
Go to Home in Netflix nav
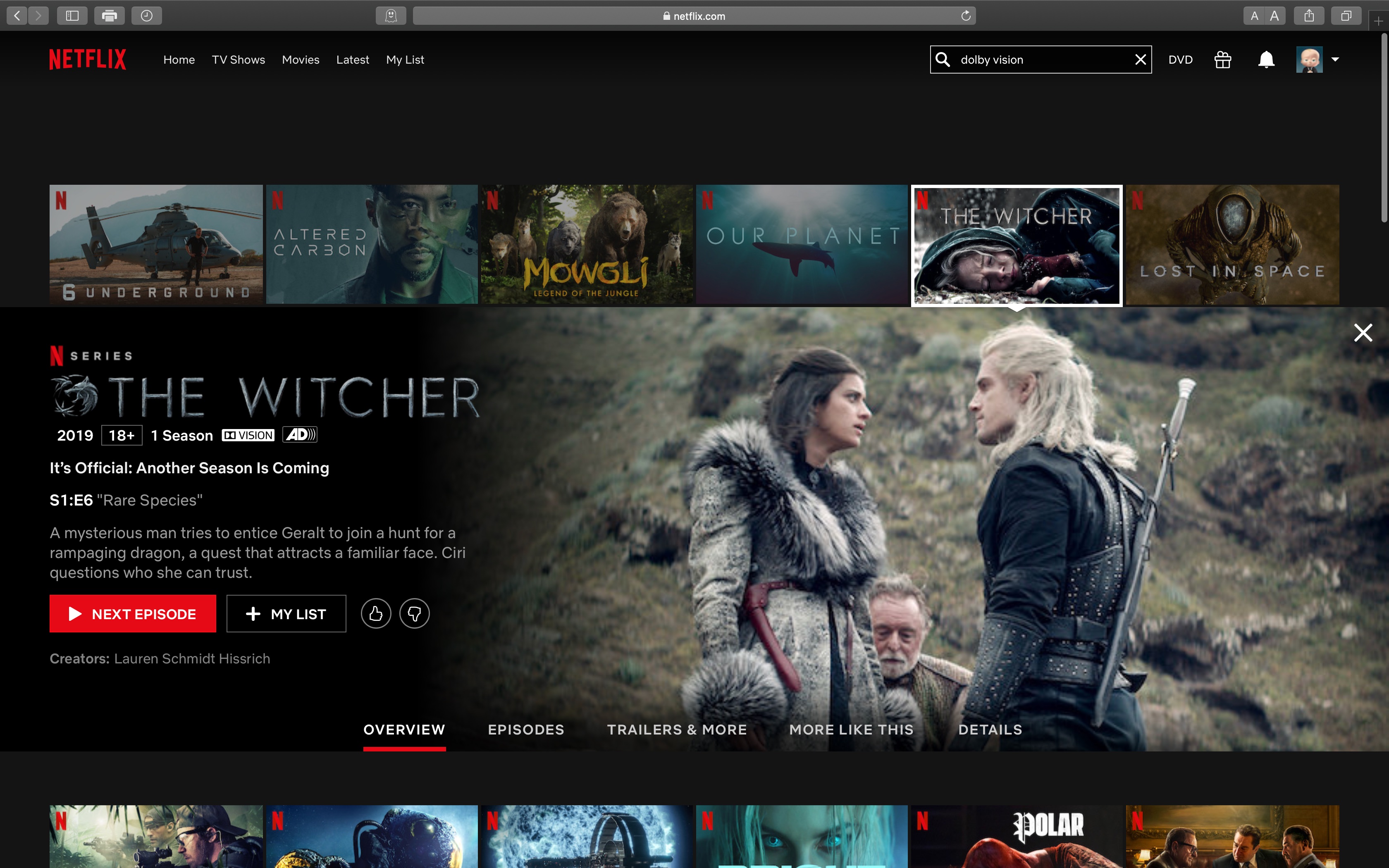pyautogui.click(x=179, y=60)
